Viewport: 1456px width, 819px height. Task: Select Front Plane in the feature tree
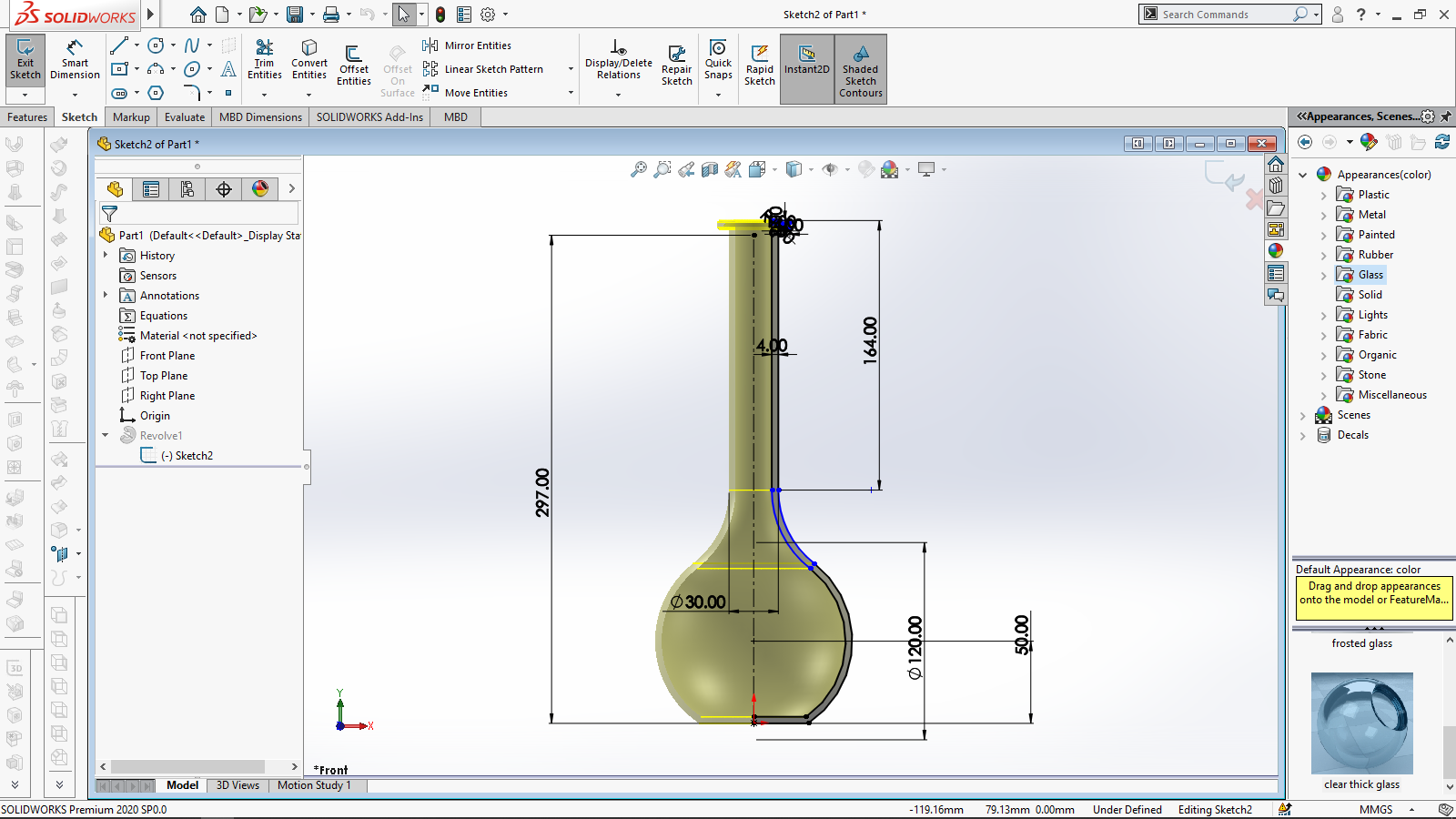[x=167, y=356]
